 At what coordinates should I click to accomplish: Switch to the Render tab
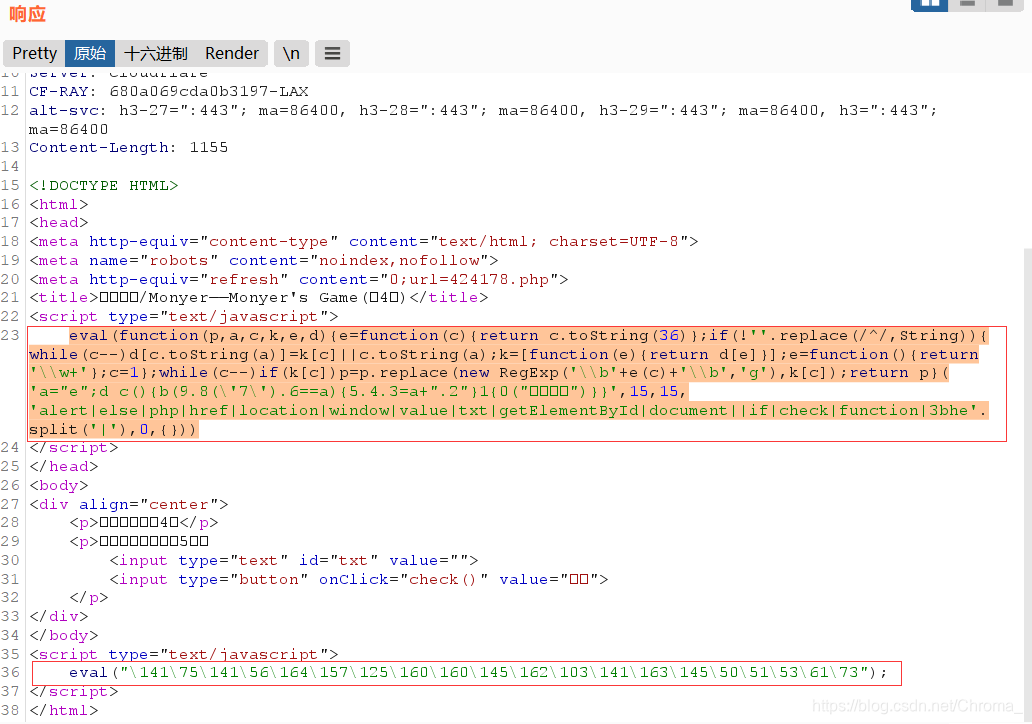click(x=232, y=53)
